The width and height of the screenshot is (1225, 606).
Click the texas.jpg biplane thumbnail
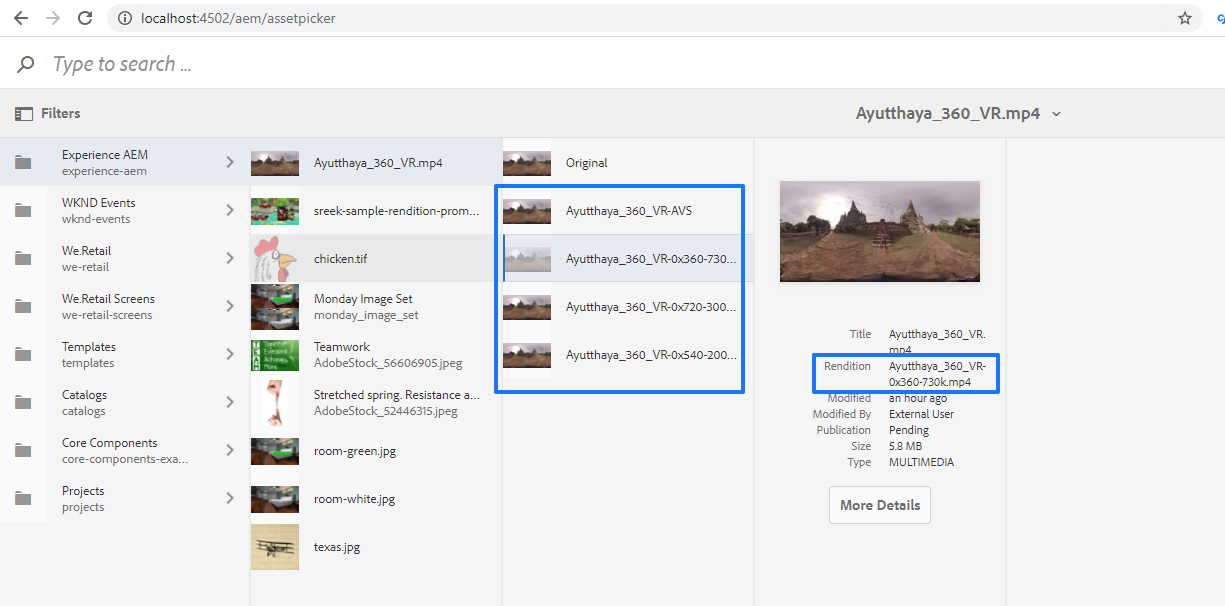tap(275, 547)
